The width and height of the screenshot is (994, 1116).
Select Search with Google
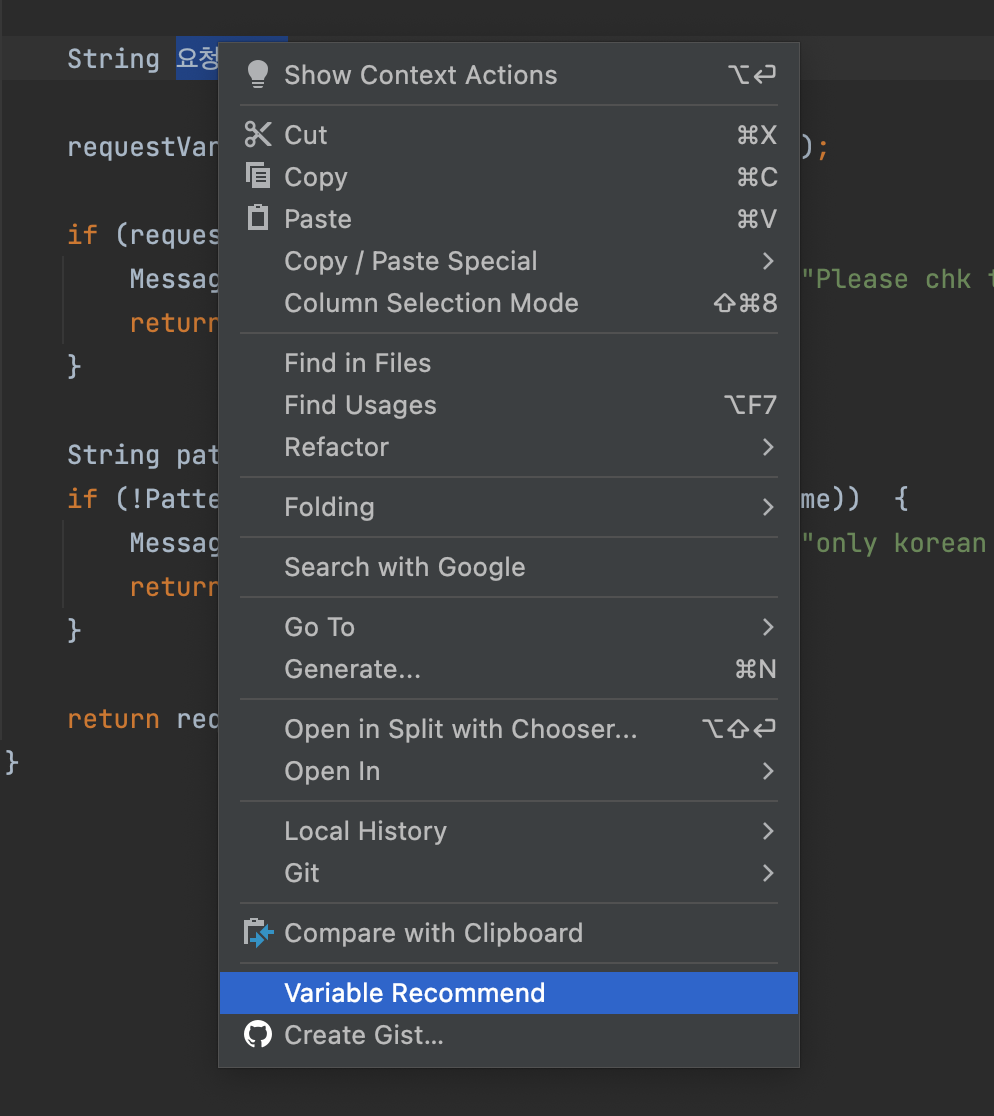coord(405,567)
